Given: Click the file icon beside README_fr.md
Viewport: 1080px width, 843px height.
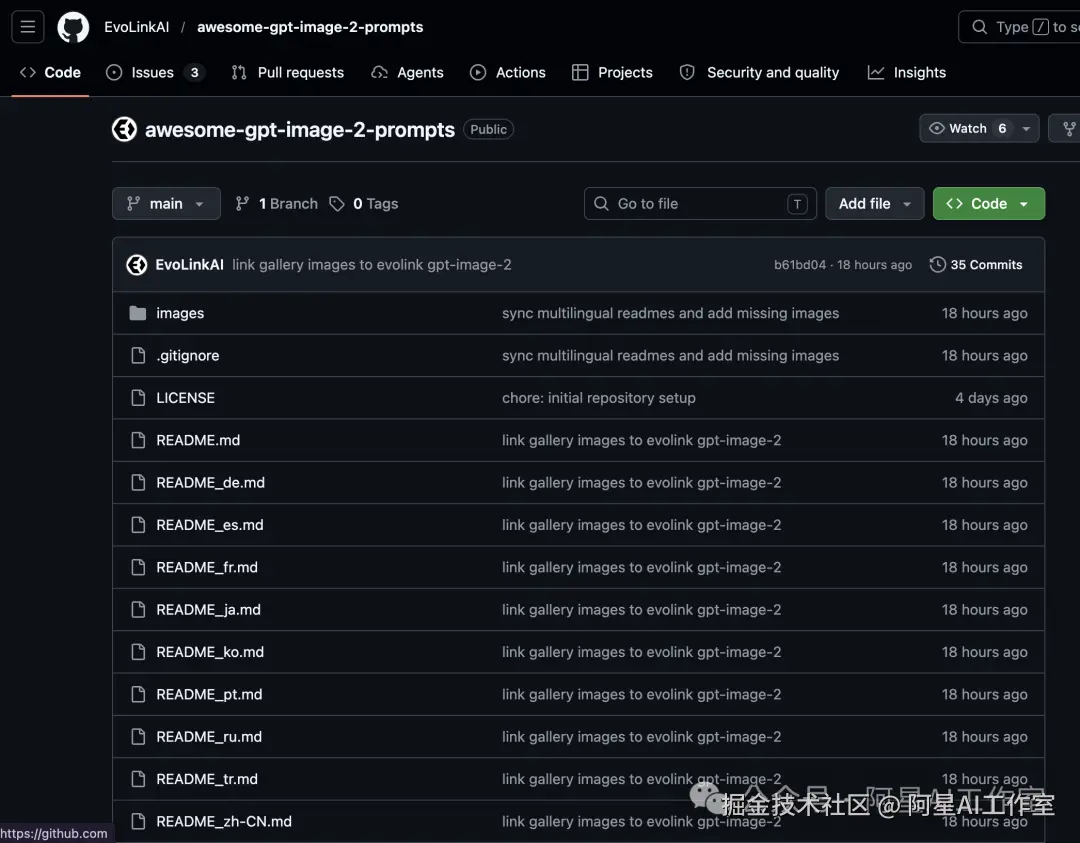Looking at the screenshot, I should coord(138,568).
